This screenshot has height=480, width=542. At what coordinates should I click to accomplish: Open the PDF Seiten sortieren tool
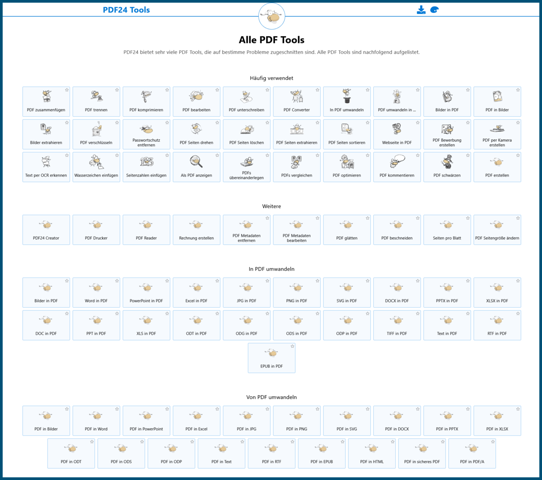pyautogui.click(x=347, y=134)
